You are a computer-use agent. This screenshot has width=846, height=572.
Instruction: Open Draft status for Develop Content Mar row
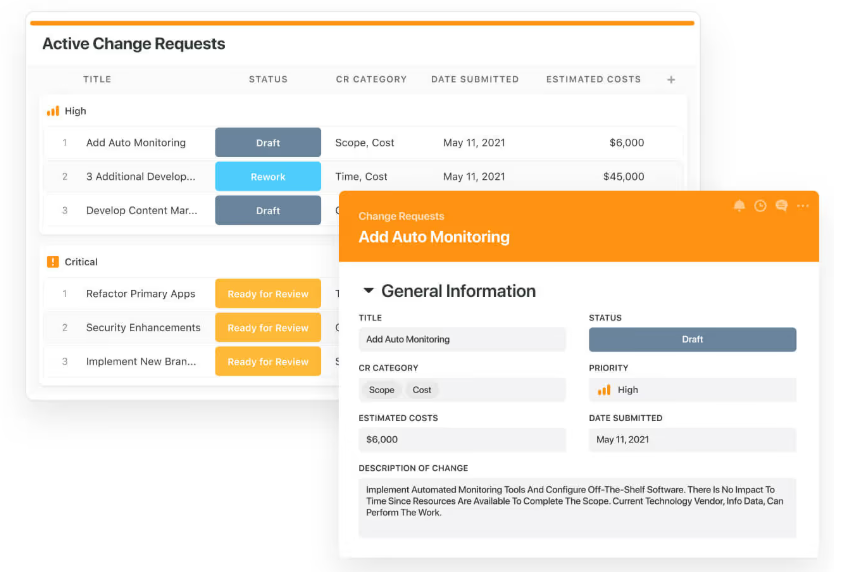tap(268, 210)
